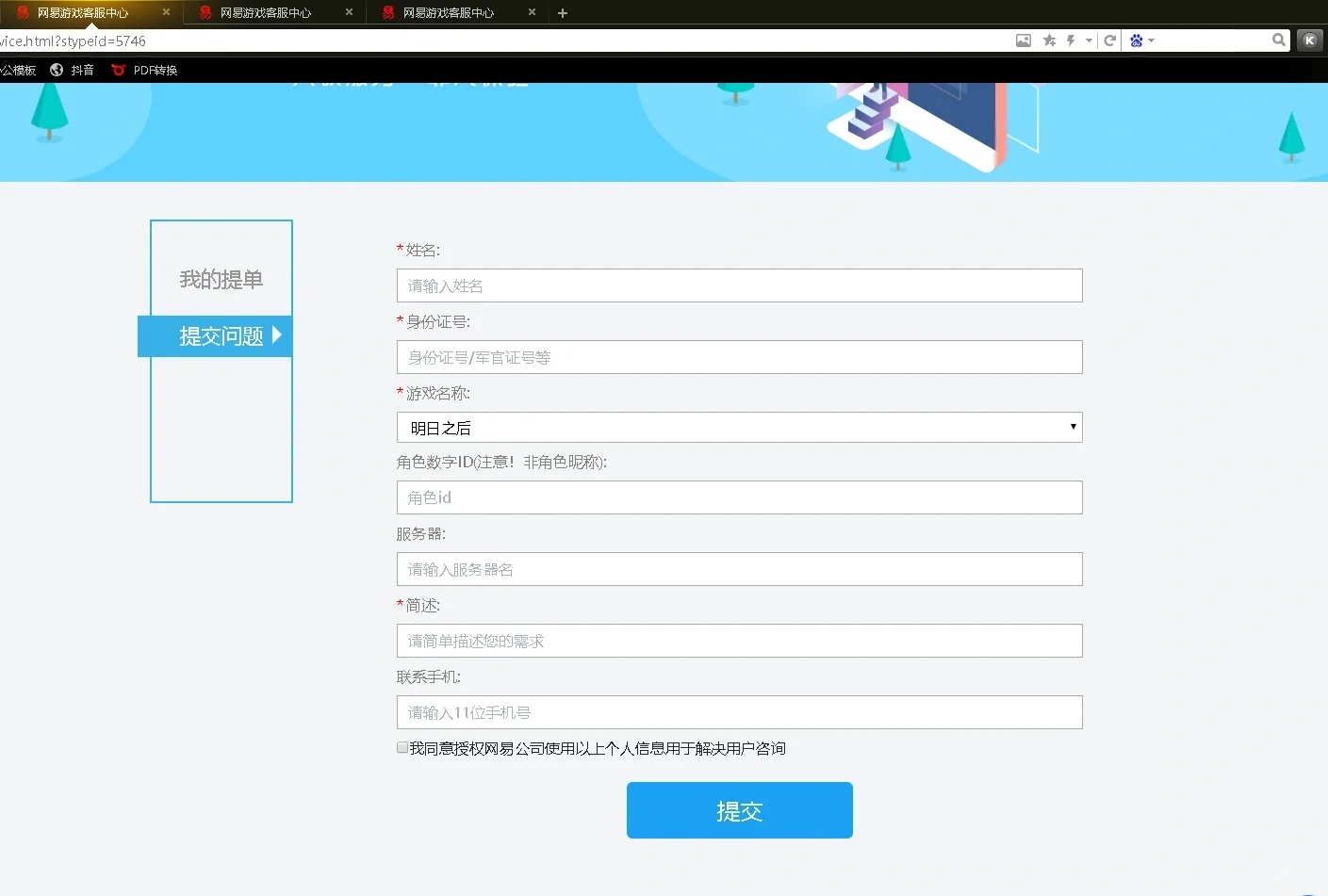Open the K user account button
Image resolution: width=1328 pixels, height=896 pixels.
coord(1309,40)
